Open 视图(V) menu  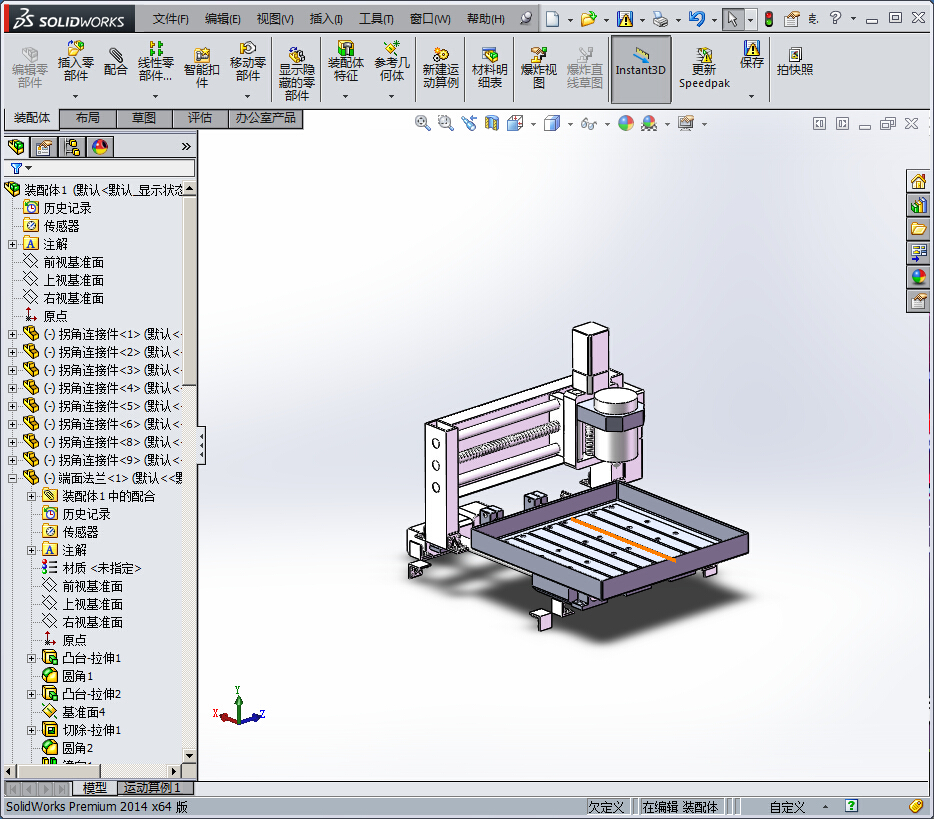[x=275, y=19]
